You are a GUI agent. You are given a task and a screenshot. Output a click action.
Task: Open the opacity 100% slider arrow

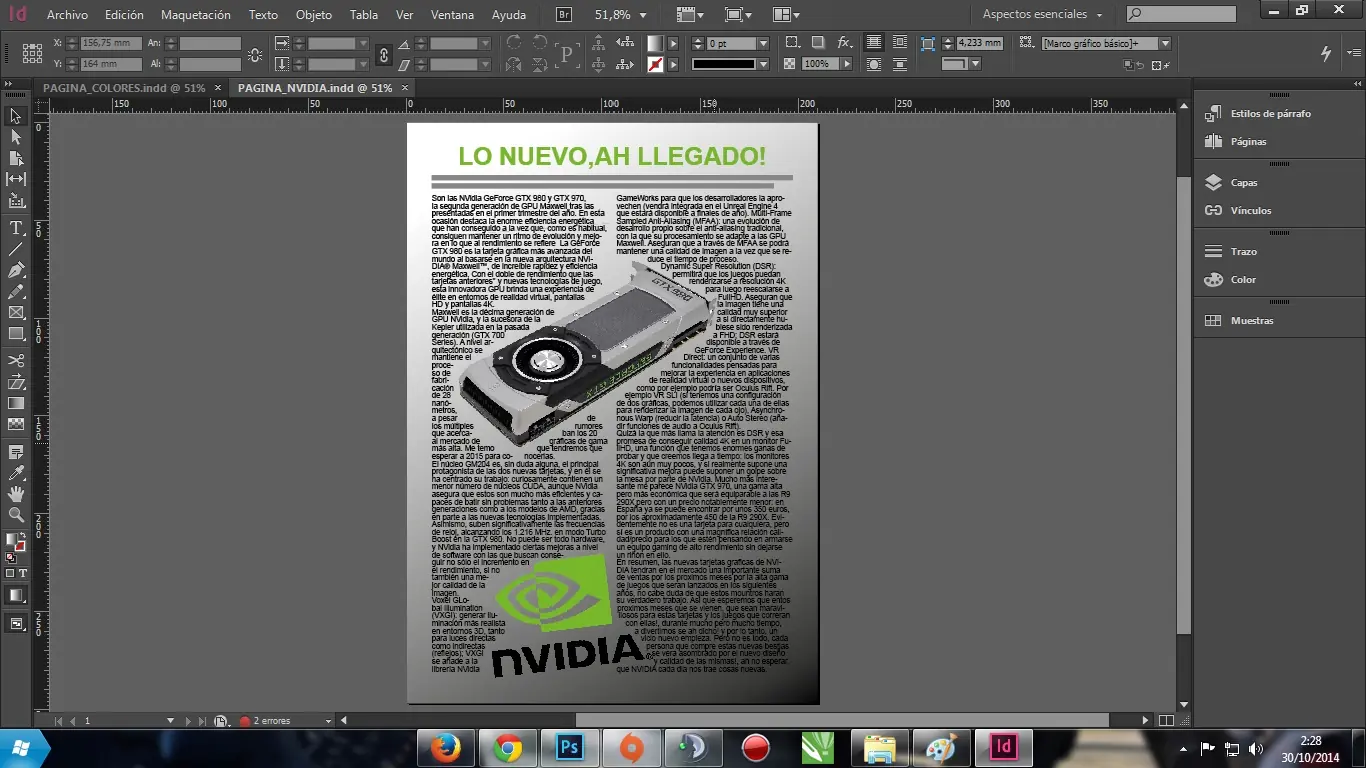847,64
